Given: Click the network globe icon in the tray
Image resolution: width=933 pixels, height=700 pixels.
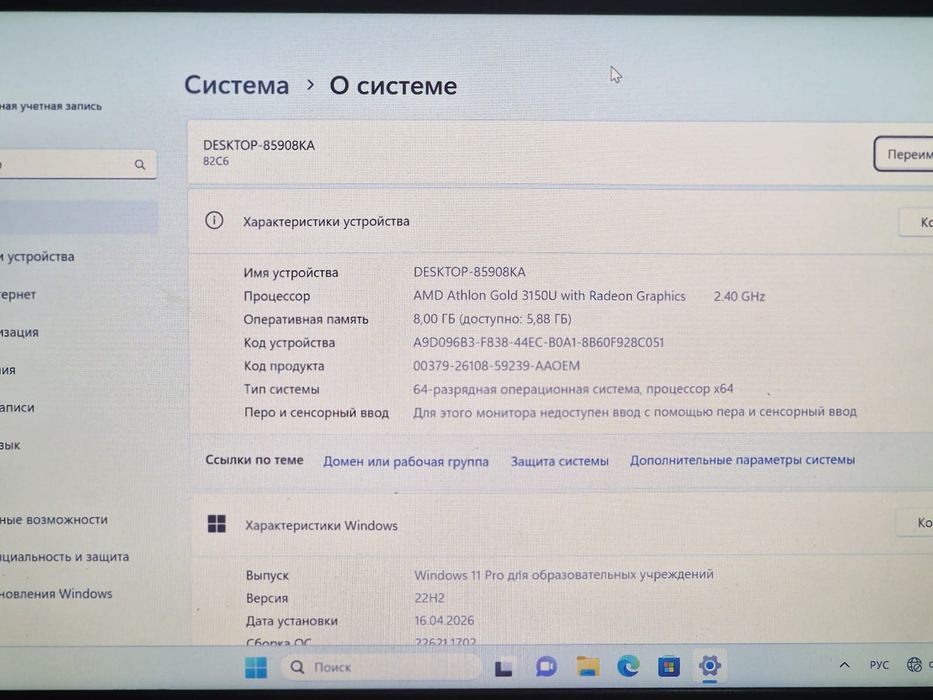Looking at the screenshot, I should click(x=914, y=664).
